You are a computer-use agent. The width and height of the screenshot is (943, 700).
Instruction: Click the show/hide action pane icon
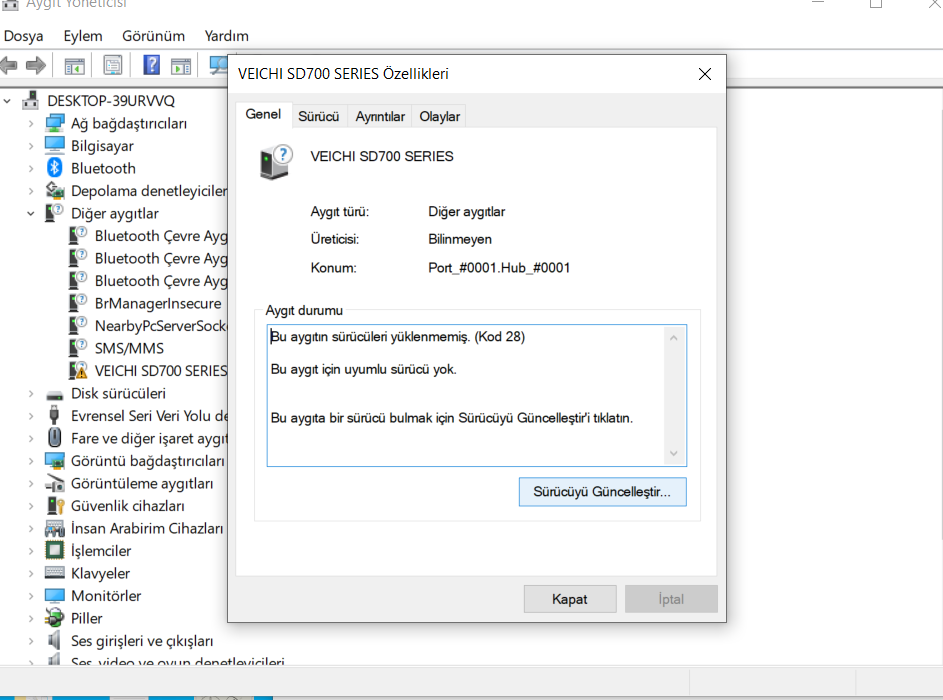coord(181,66)
